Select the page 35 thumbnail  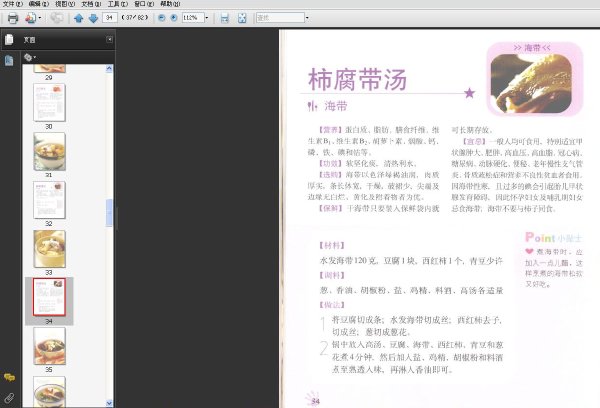[x=49, y=346]
